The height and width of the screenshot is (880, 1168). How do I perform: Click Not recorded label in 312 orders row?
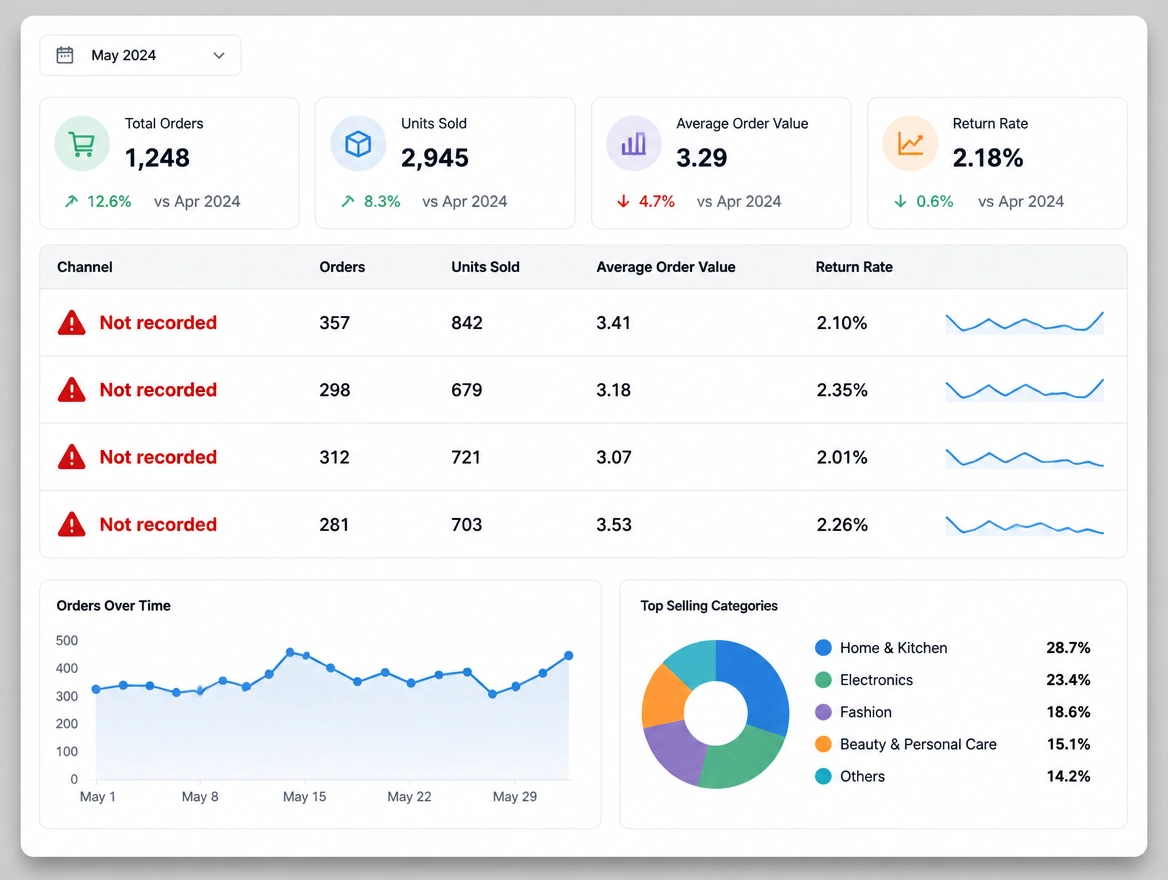tap(158, 457)
